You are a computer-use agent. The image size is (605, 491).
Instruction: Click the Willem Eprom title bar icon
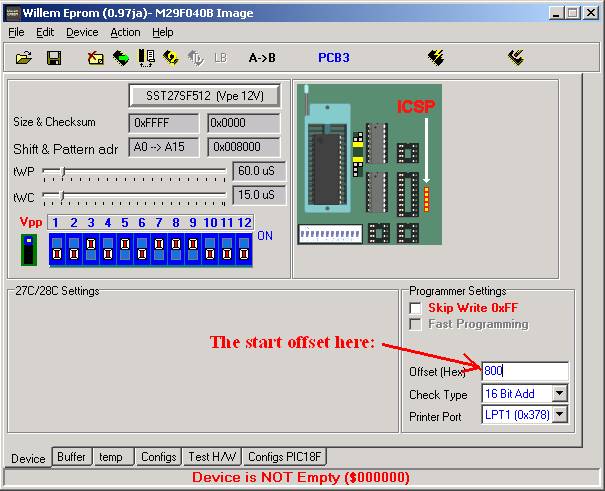click(12, 13)
